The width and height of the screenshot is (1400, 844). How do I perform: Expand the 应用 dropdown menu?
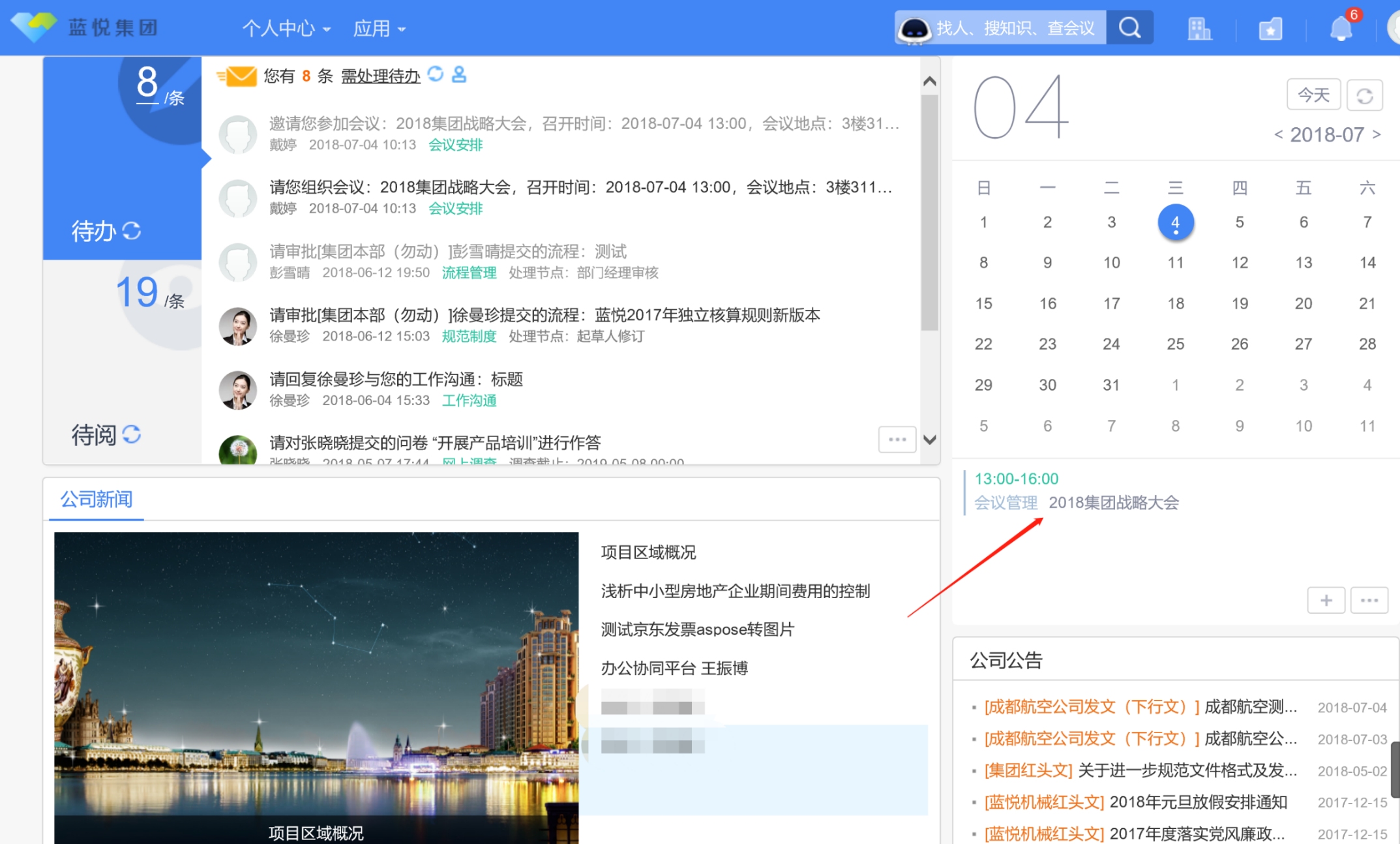pyautogui.click(x=379, y=29)
